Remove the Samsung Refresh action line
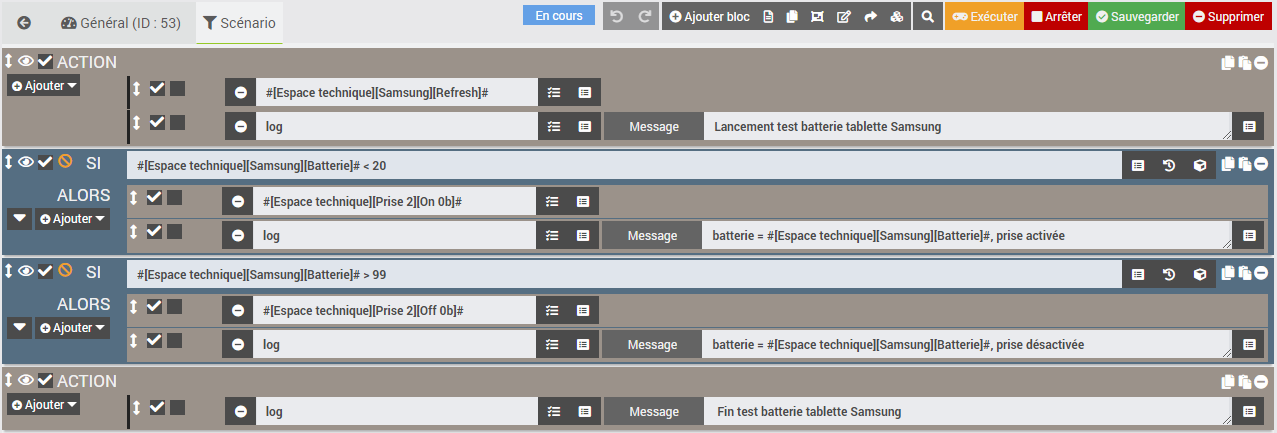Image resolution: width=1277 pixels, height=433 pixels. [240, 93]
